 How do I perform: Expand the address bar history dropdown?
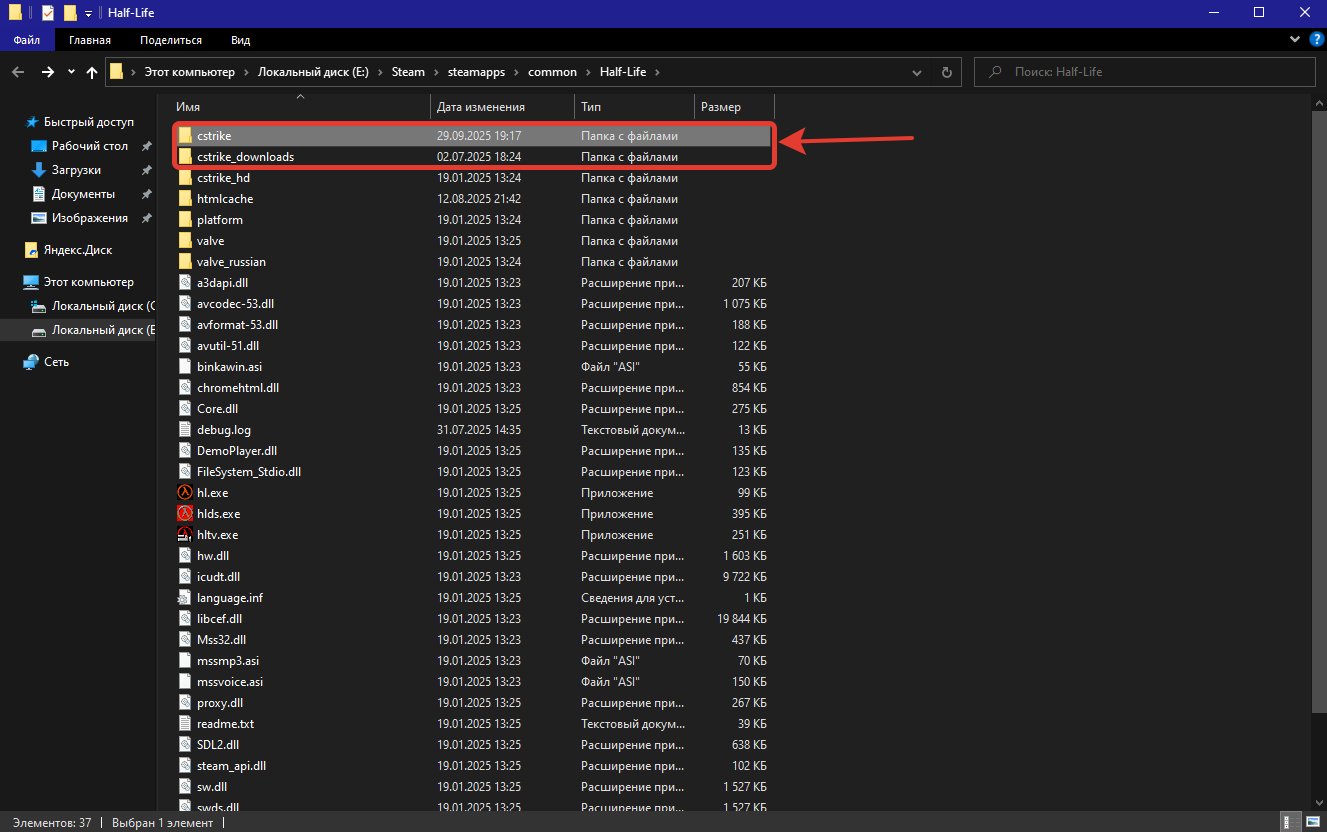click(917, 72)
